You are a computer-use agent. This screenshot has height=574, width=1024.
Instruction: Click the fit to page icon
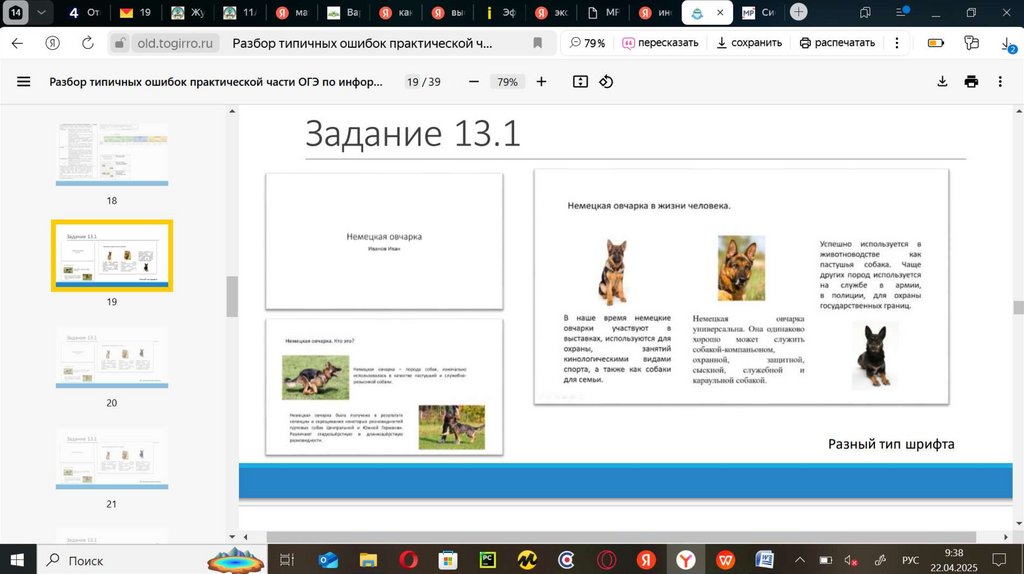click(580, 82)
